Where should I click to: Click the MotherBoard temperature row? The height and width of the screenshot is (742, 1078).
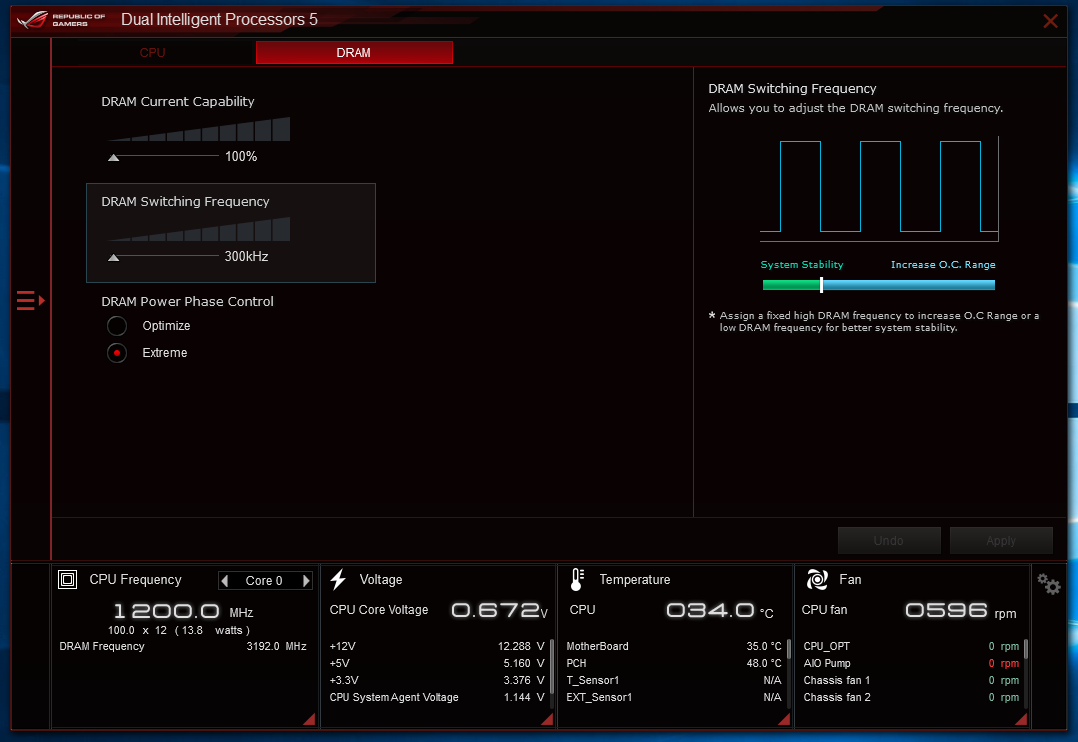click(674, 646)
